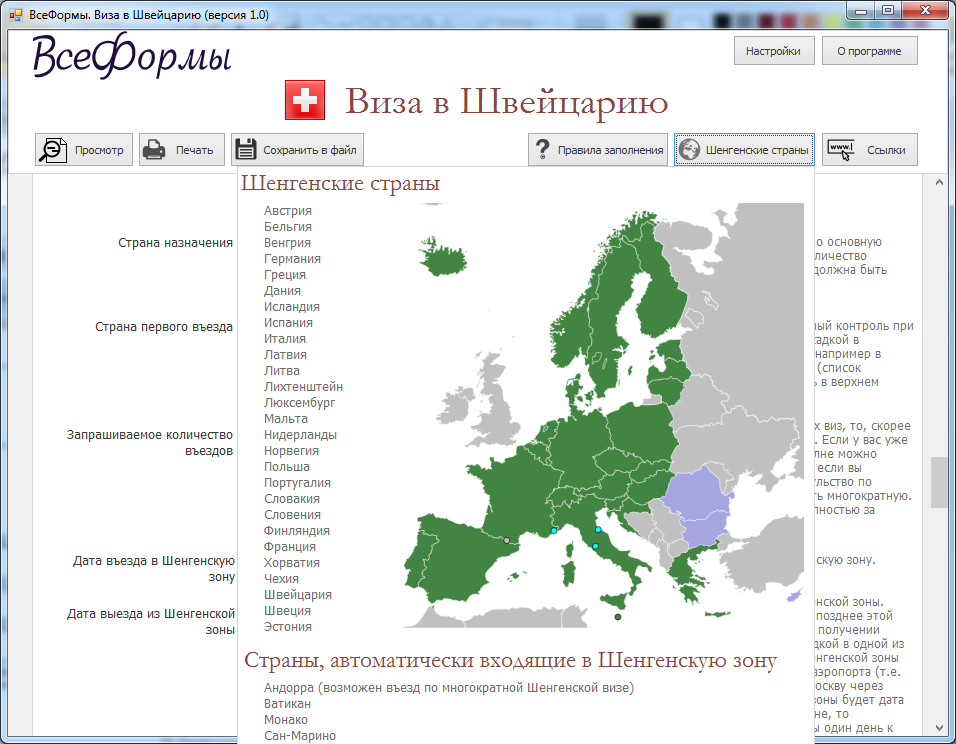Click Эстония in the country list
This screenshot has height=744, width=956.
[288, 626]
